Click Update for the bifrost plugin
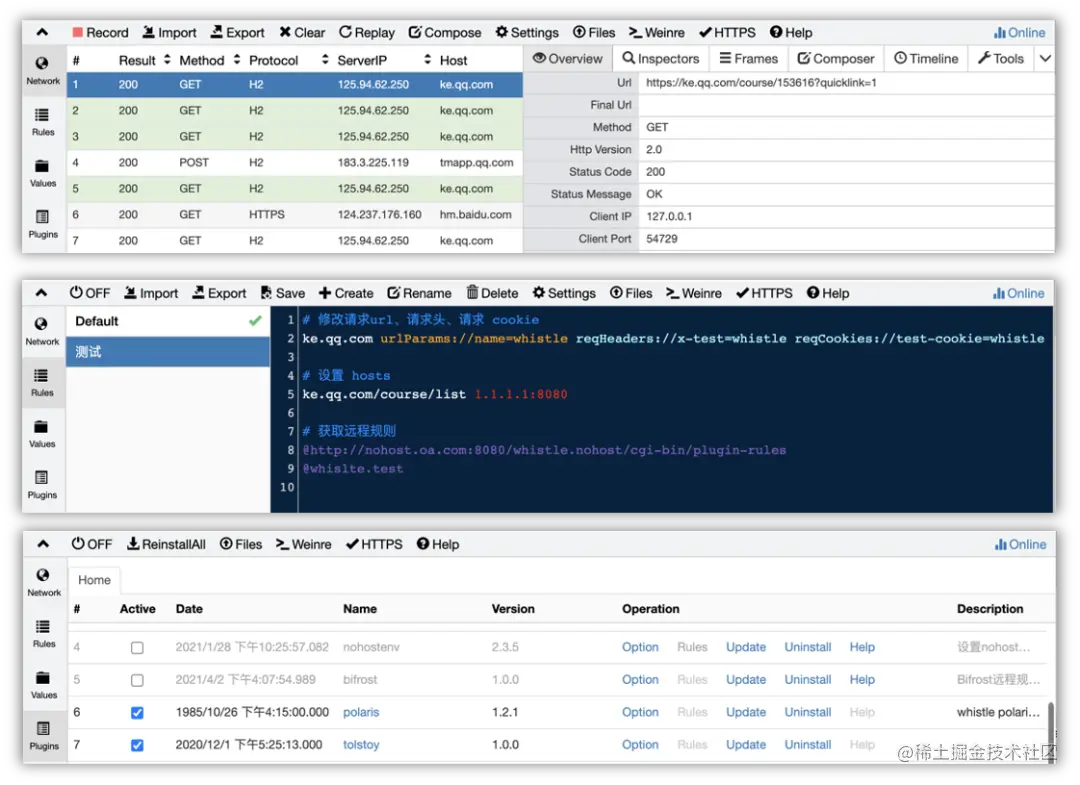1080x785 pixels. click(746, 680)
